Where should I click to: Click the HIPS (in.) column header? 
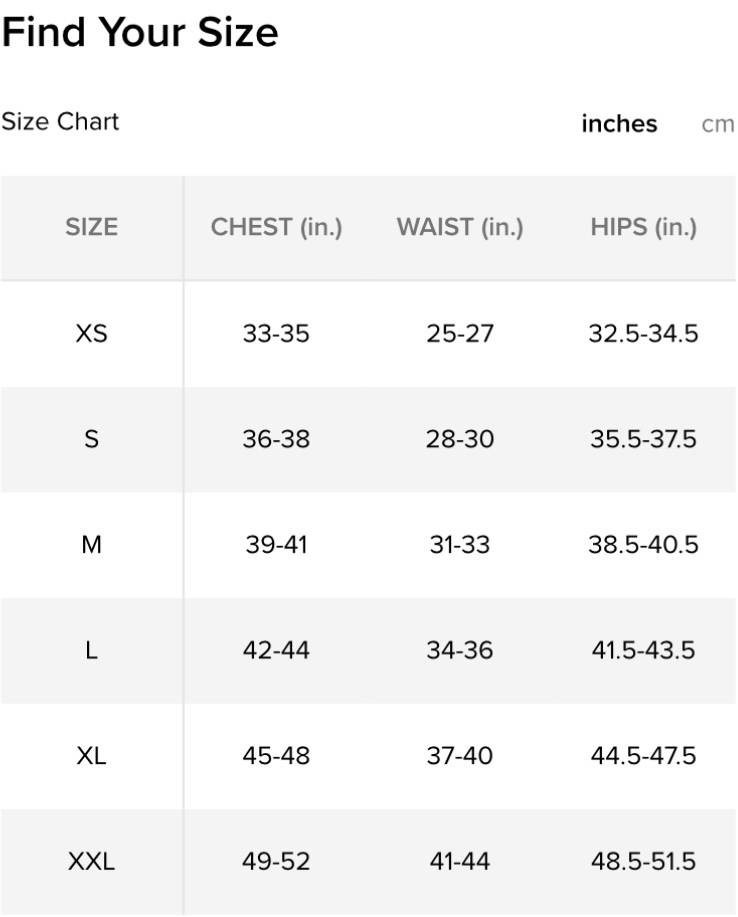coord(643,228)
